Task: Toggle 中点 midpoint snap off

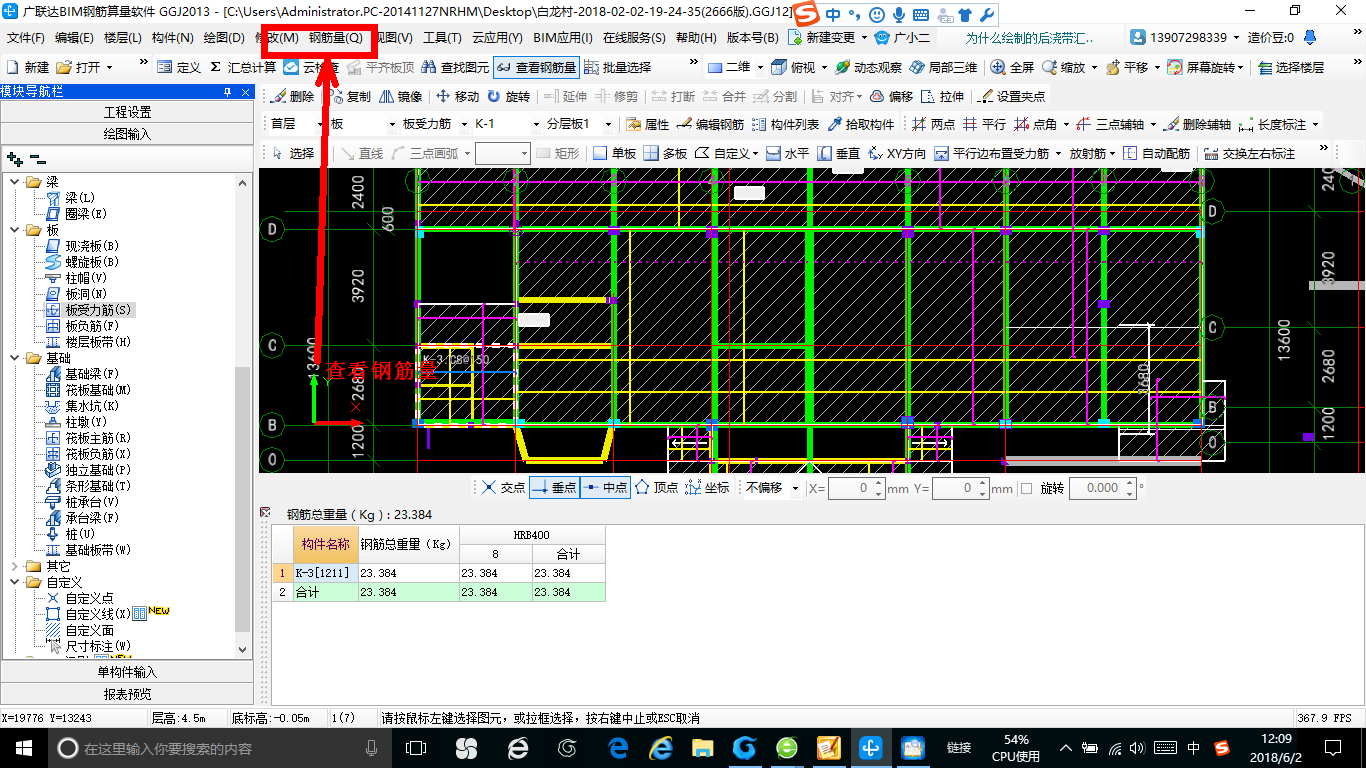Action: [605, 488]
